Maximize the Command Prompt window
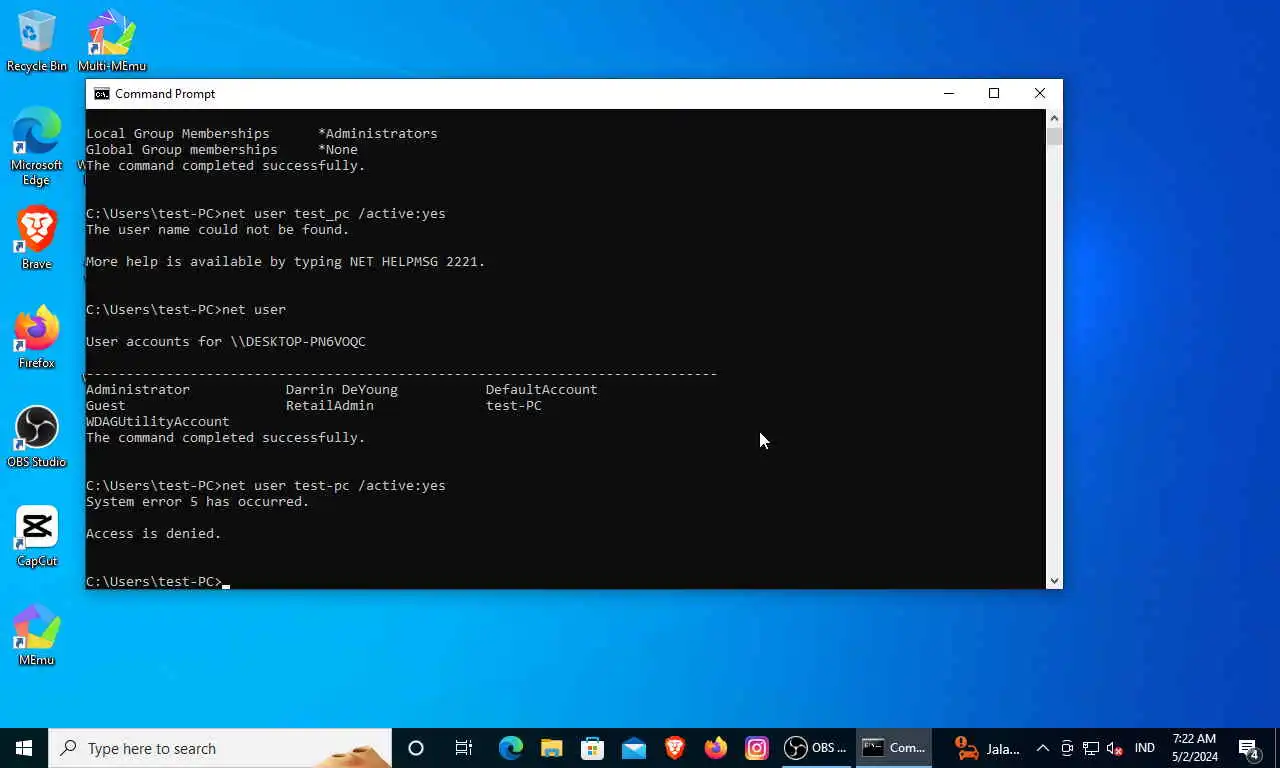Viewport: 1280px width, 768px height. point(994,94)
